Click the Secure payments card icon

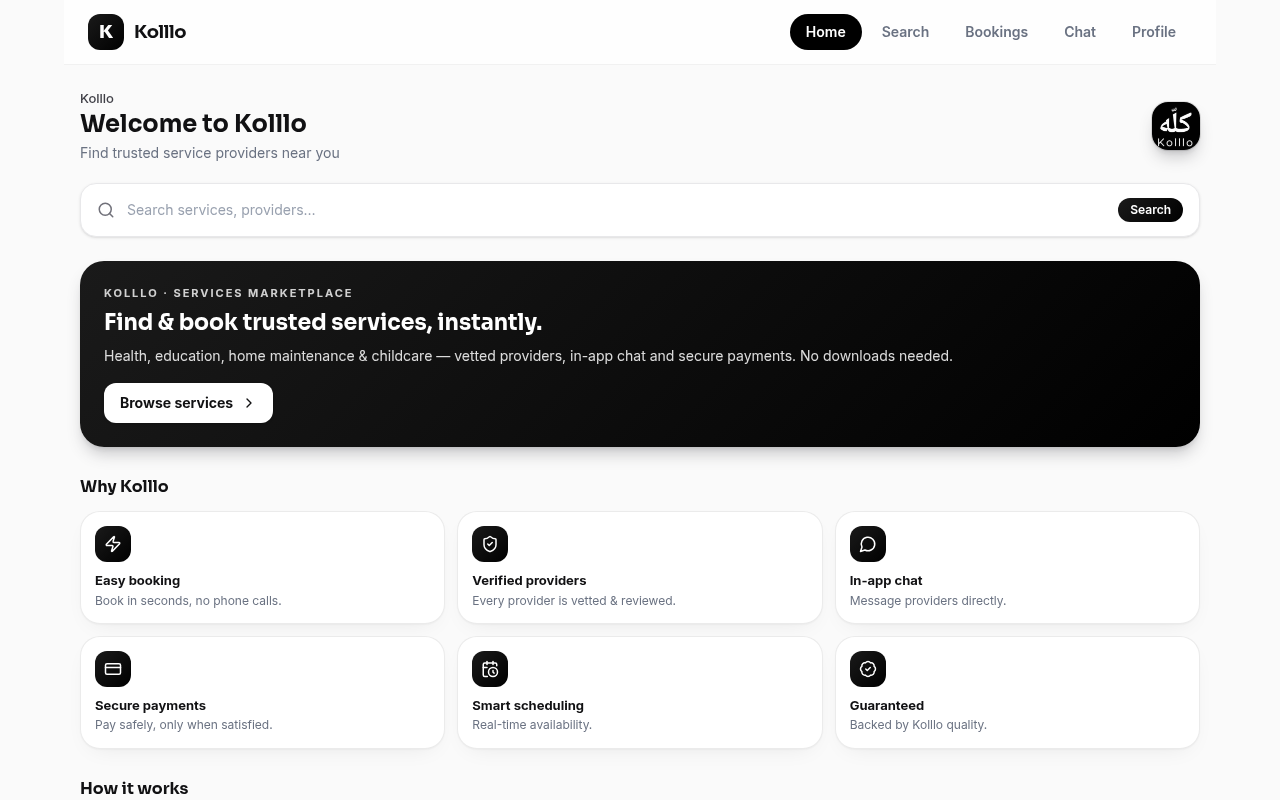coord(113,669)
